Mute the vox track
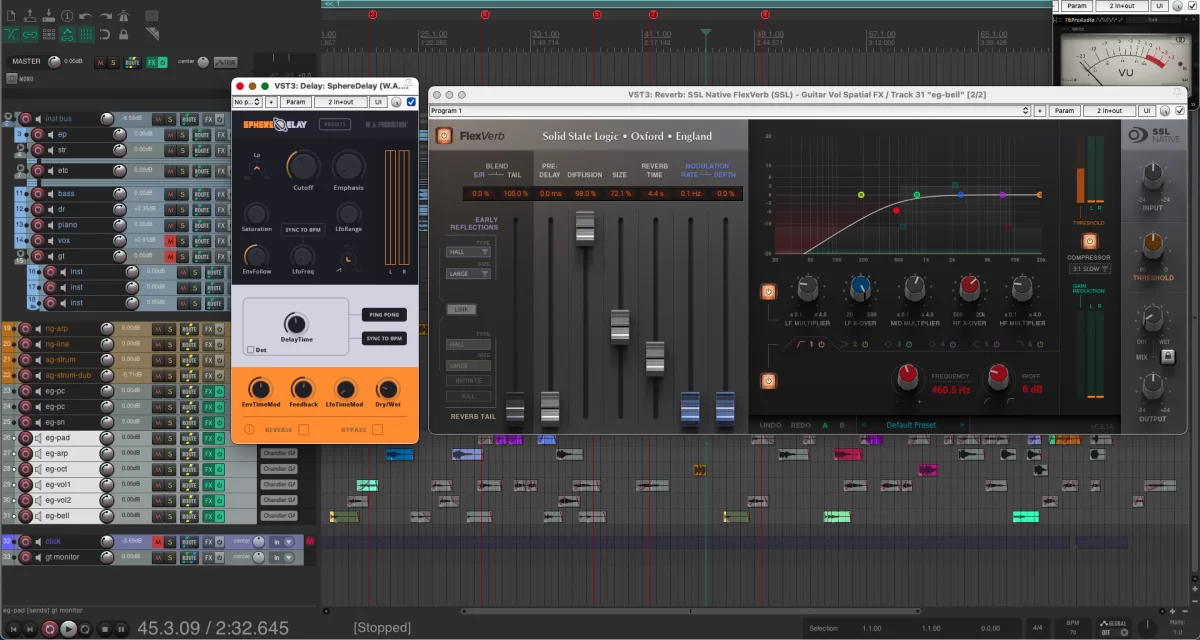 171,241
